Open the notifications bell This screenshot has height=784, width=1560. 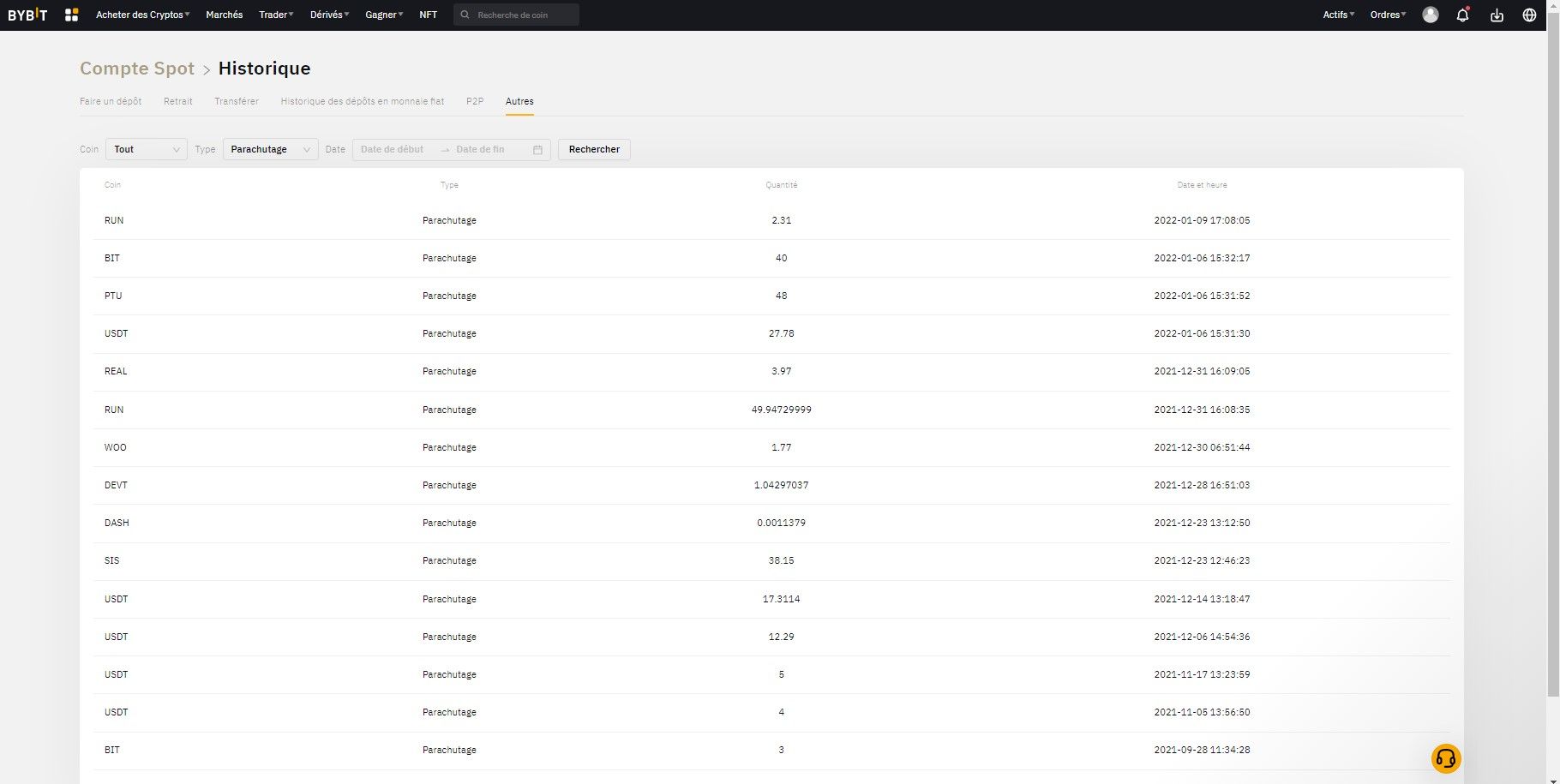[x=1463, y=15]
